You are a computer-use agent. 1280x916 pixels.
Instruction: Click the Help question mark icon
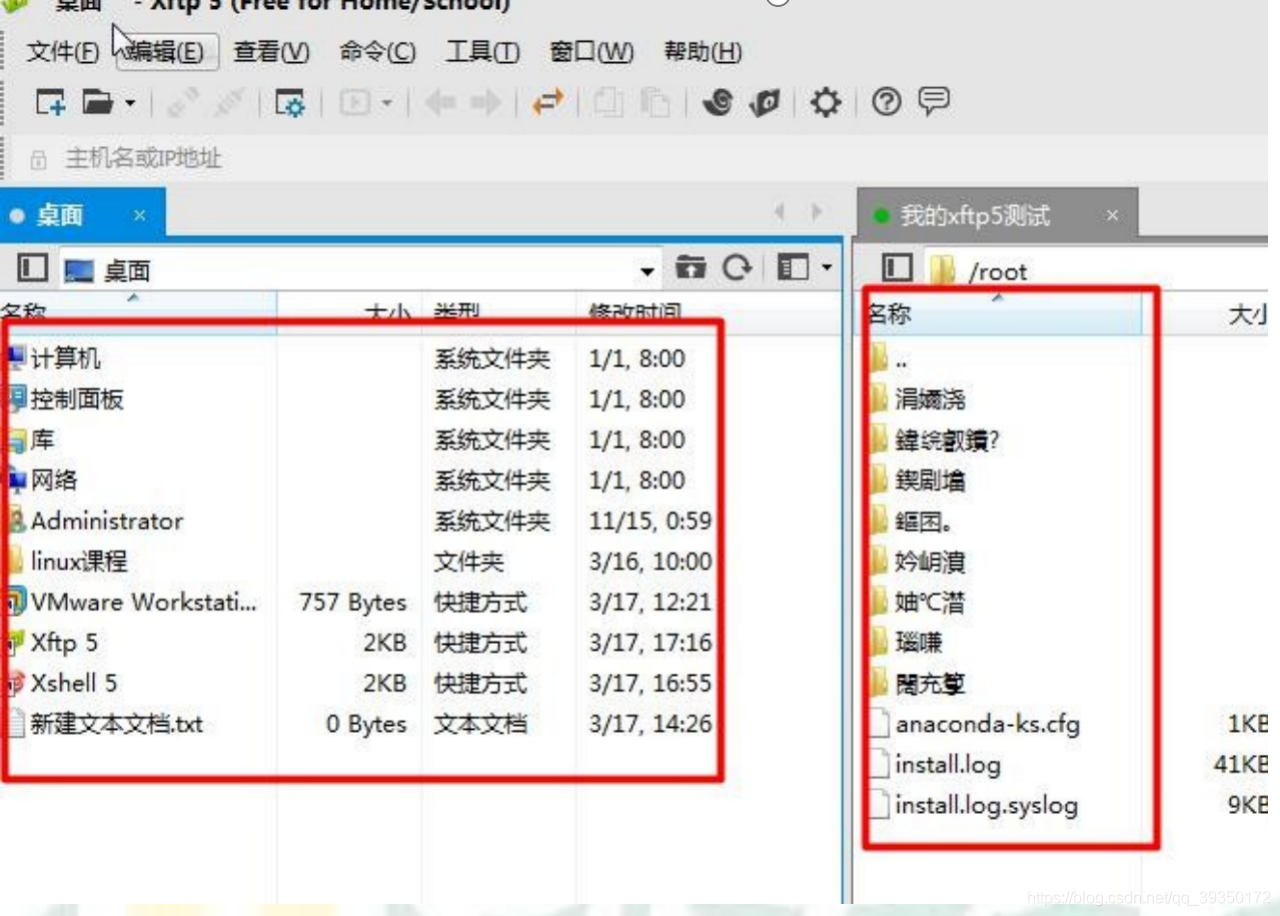[x=886, y=102]
